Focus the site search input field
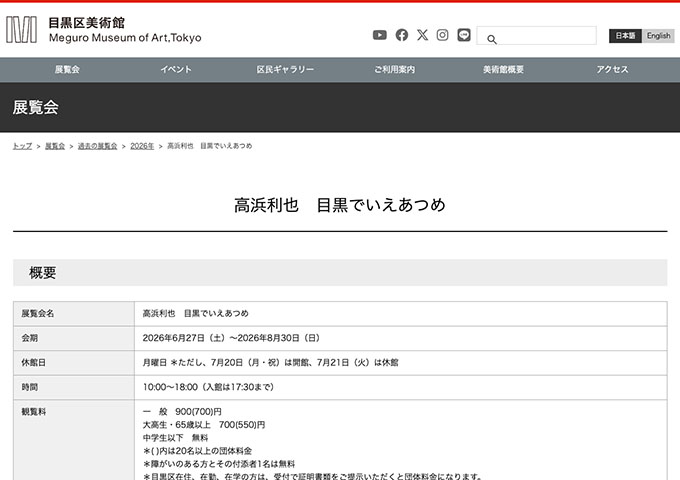Screen dimensions: 680x480 point(536,36)
